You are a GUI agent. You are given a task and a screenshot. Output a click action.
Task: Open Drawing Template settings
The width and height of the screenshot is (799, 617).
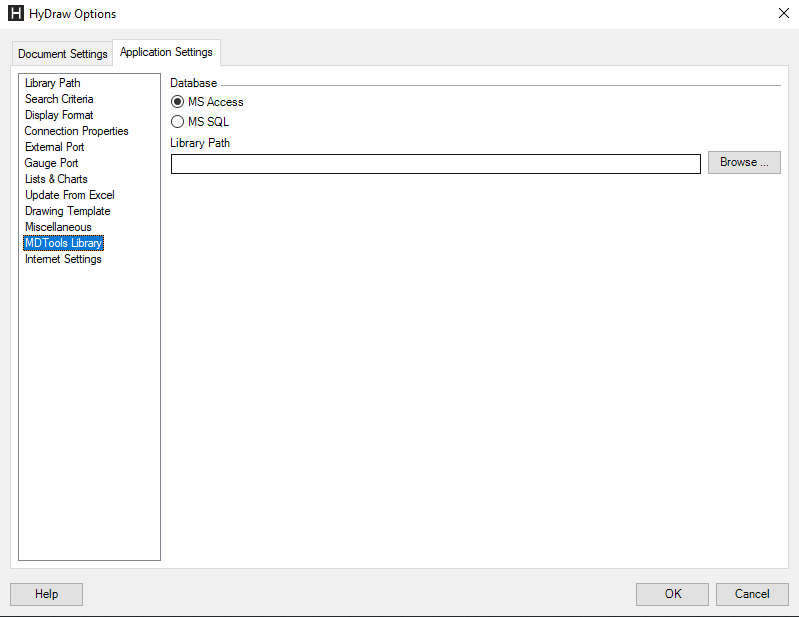(68, 211)
